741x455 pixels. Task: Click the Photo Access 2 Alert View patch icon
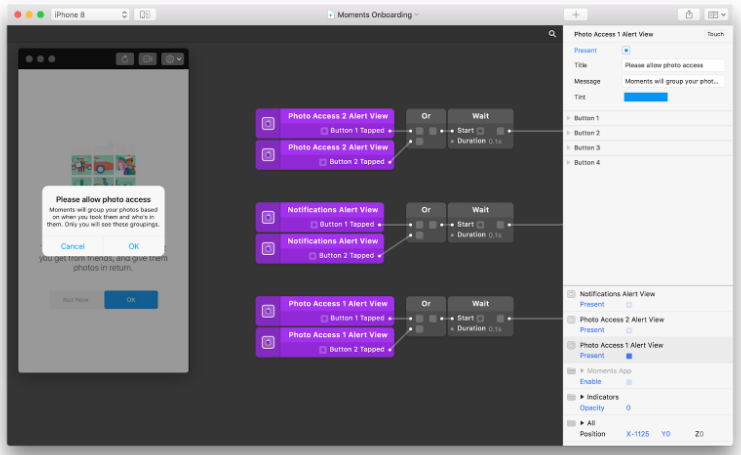268,124
